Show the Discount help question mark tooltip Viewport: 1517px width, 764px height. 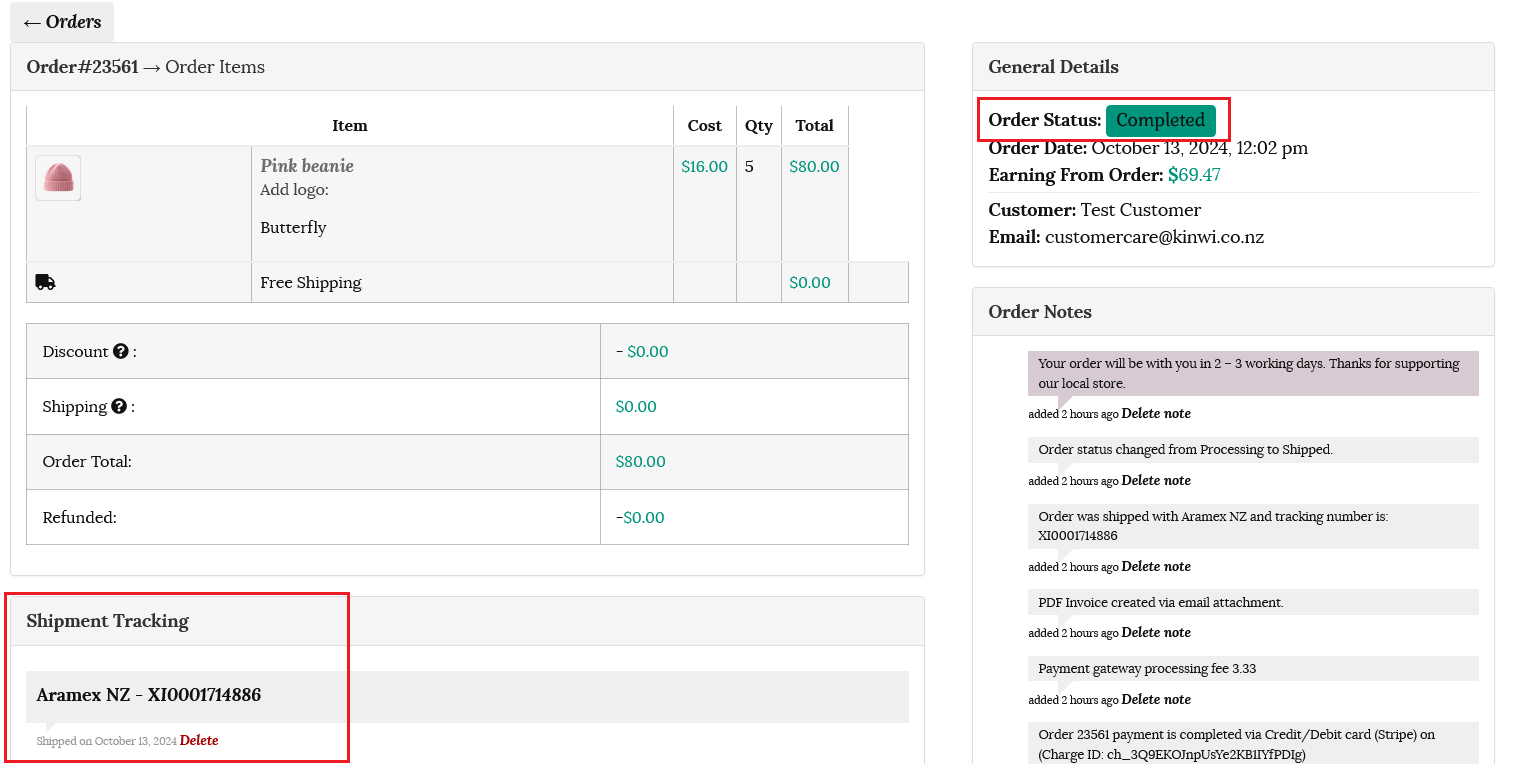(121, 352)
